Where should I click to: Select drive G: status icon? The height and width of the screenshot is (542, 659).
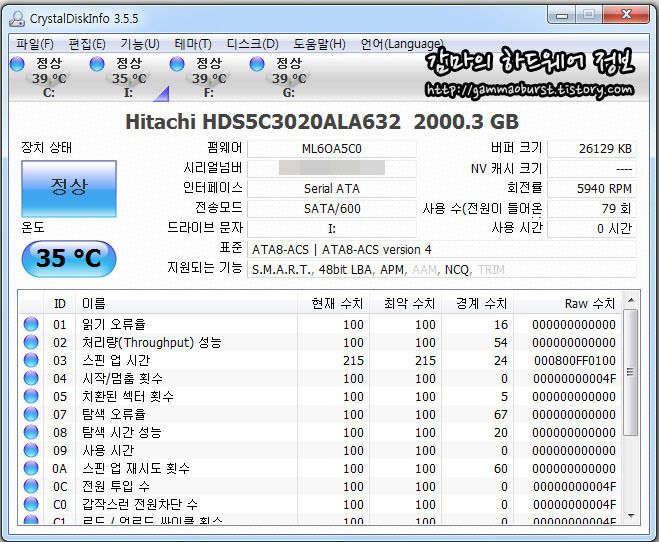click(x=257, y=64)
